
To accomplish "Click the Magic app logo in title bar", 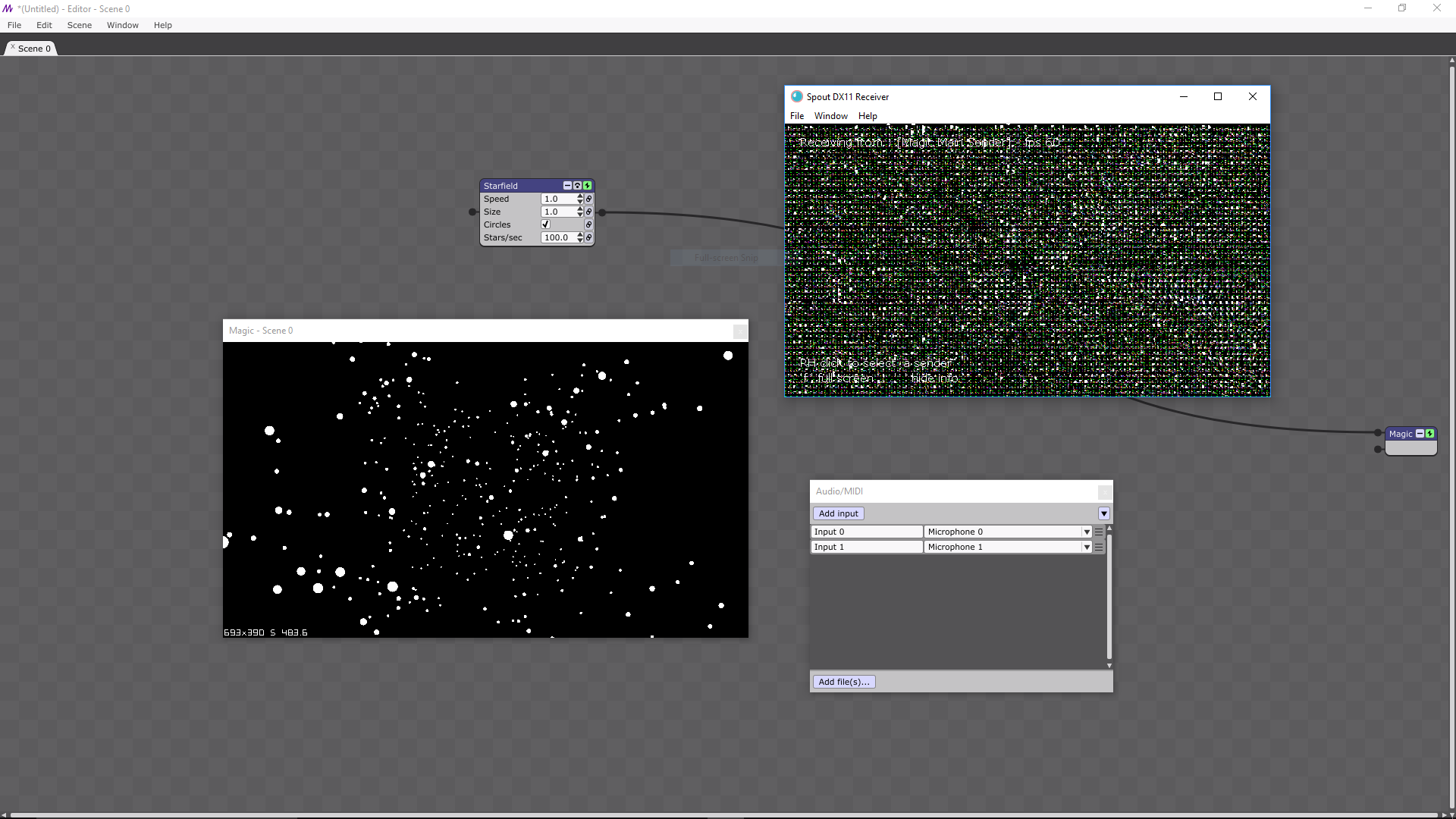I will [x=8, y=8].
